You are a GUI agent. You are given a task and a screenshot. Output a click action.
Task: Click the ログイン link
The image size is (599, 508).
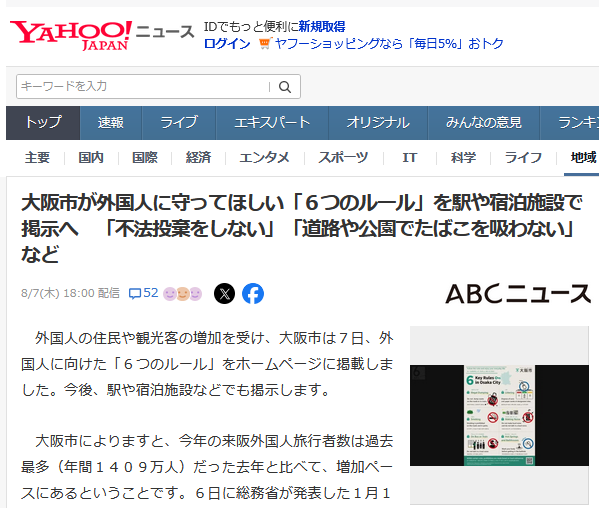[227, 44]
